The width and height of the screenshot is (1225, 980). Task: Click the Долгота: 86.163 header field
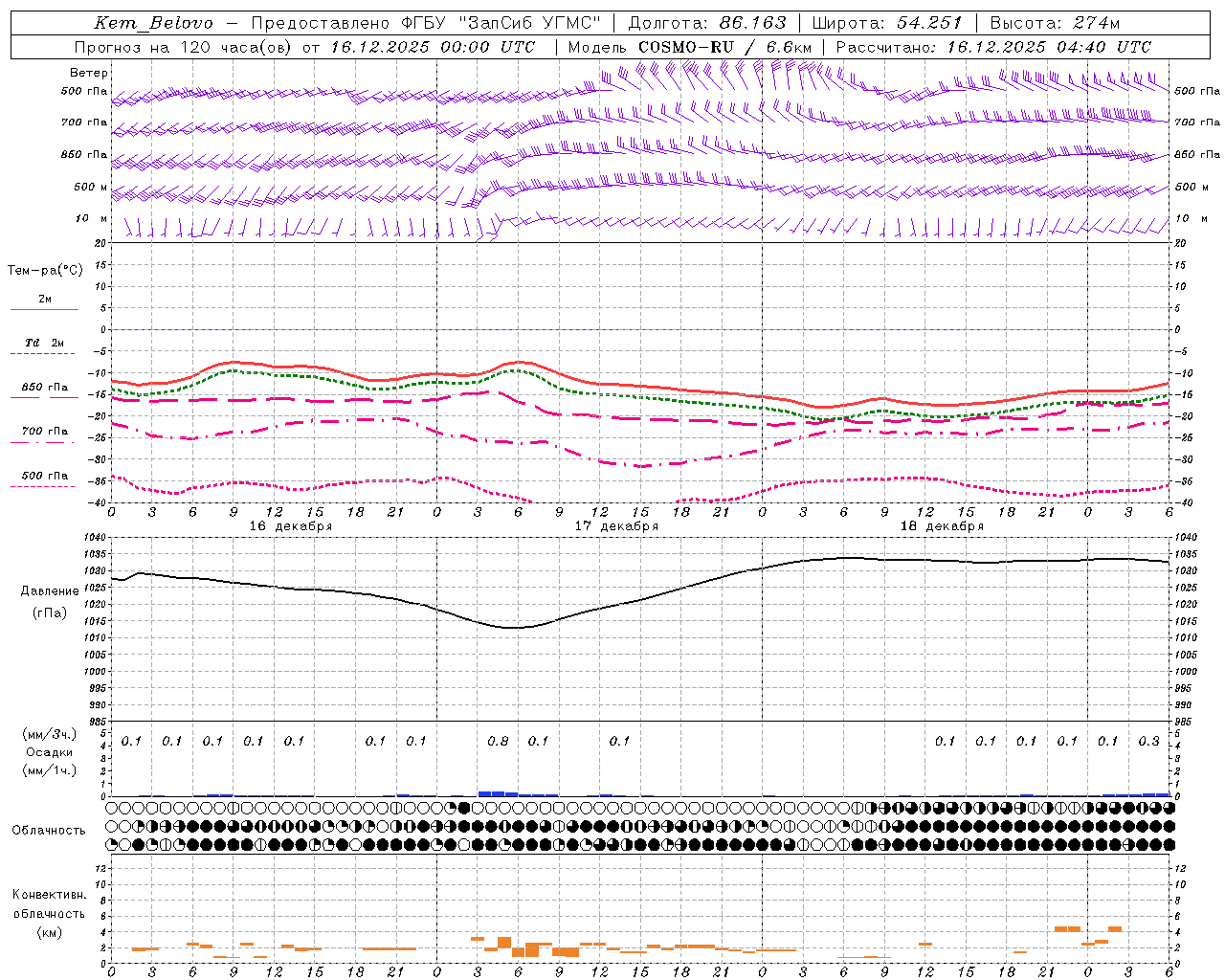tap(708, 23)
